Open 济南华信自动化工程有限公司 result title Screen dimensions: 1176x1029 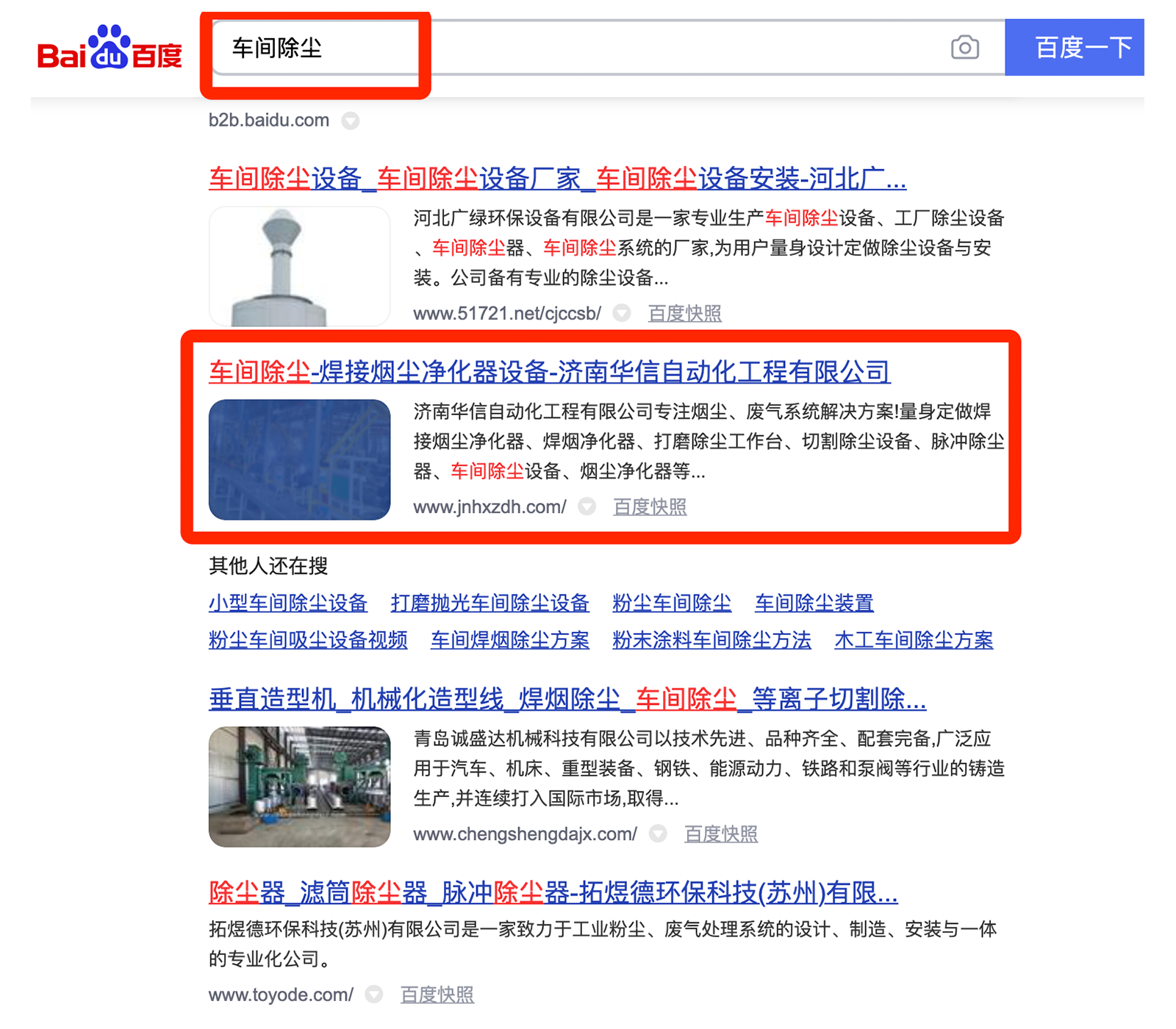(x=549, y=372)
